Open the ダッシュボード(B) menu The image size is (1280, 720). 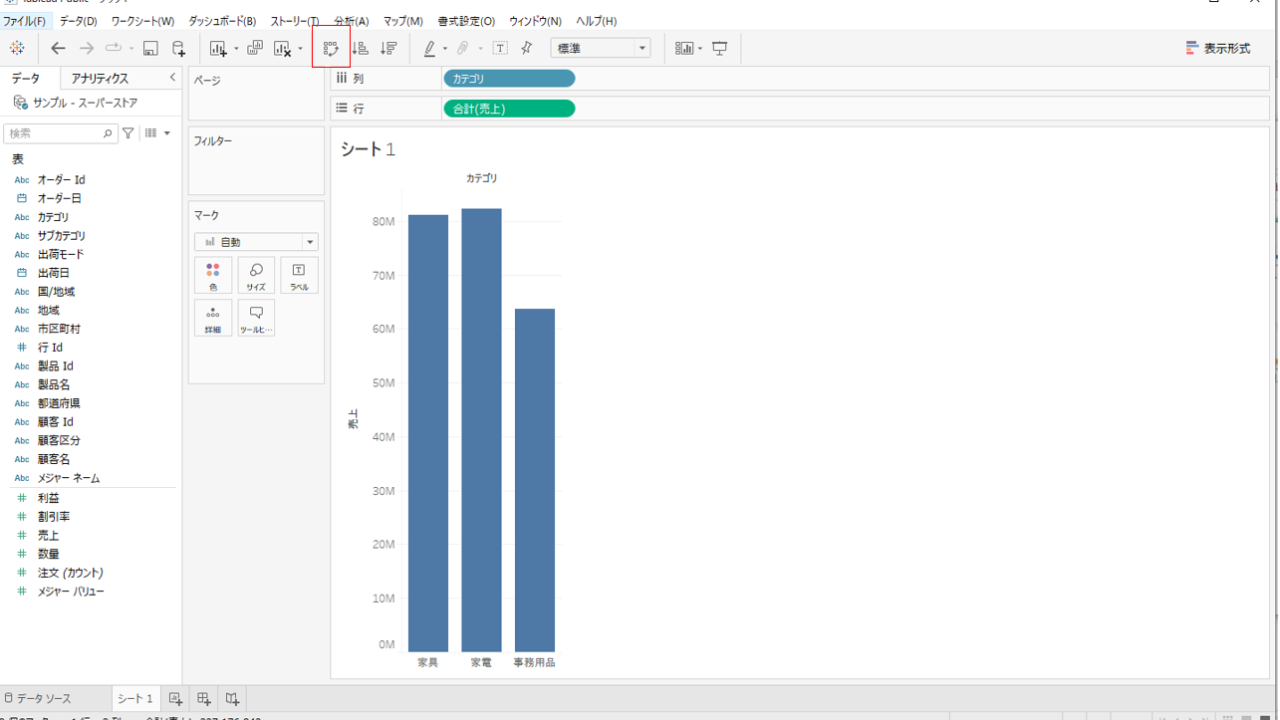222,21
